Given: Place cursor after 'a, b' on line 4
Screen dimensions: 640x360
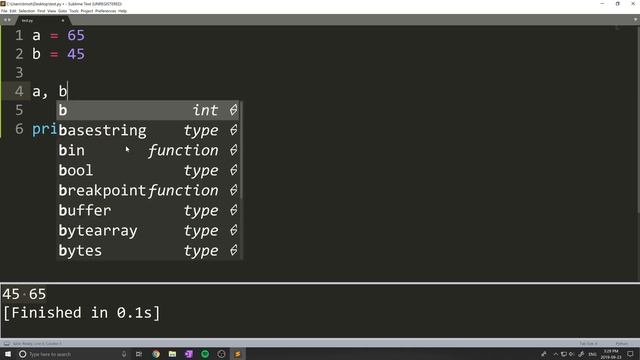Looking at the screenshot, I should [67, 91].
